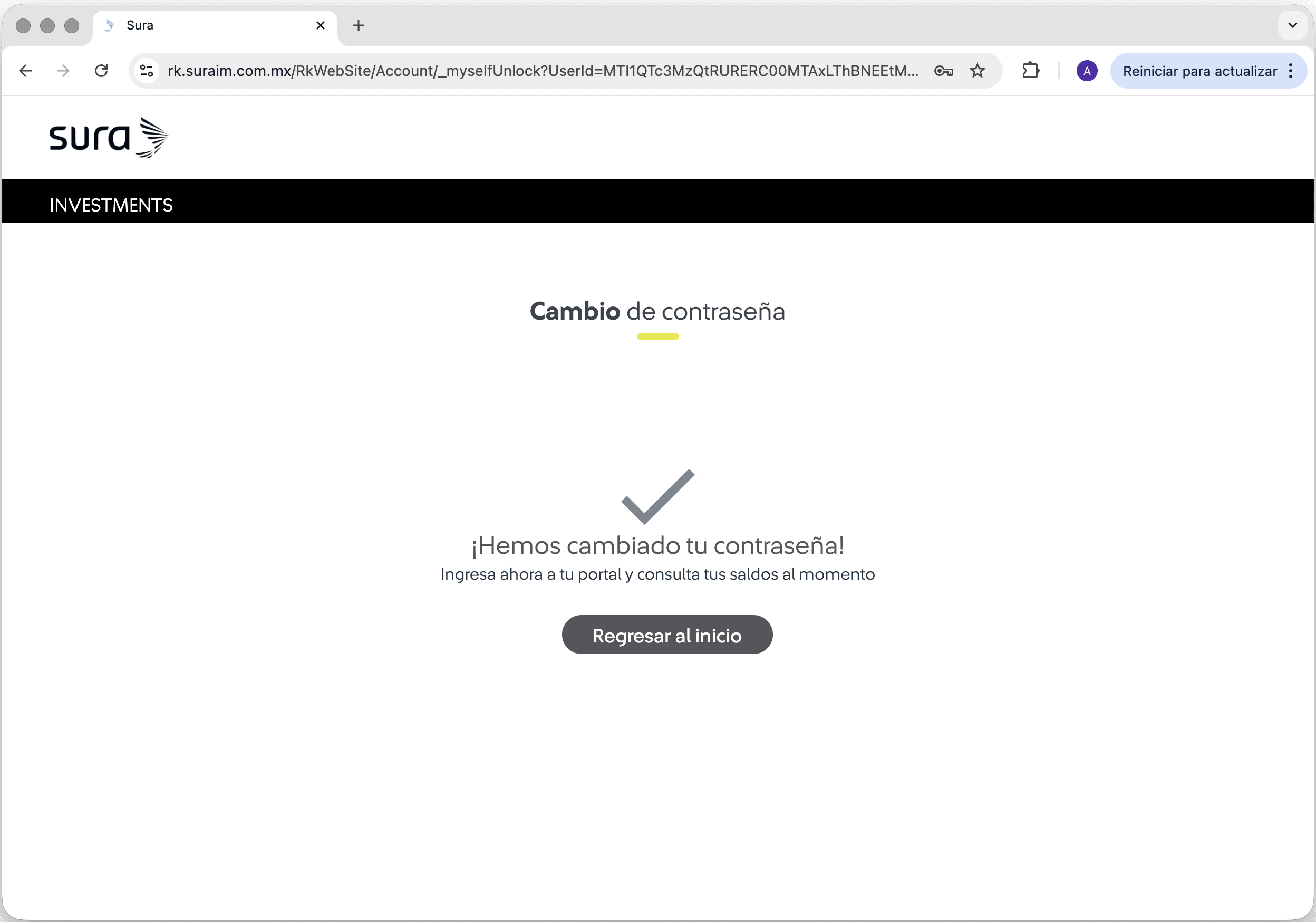The image size is (1316, 922).
Task: Open the saved passwords key icon
Action: pos(943,71)
